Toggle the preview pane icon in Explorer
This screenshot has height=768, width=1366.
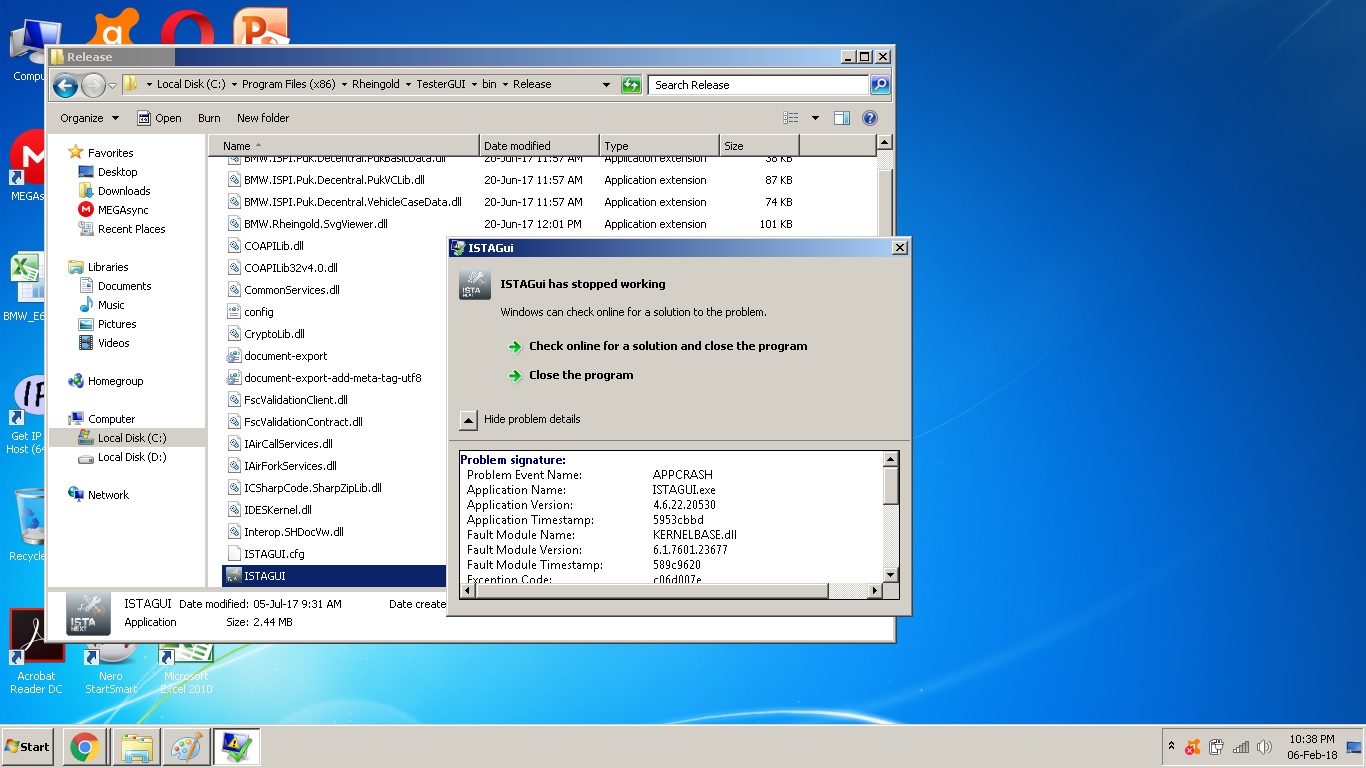pos(842,118)
